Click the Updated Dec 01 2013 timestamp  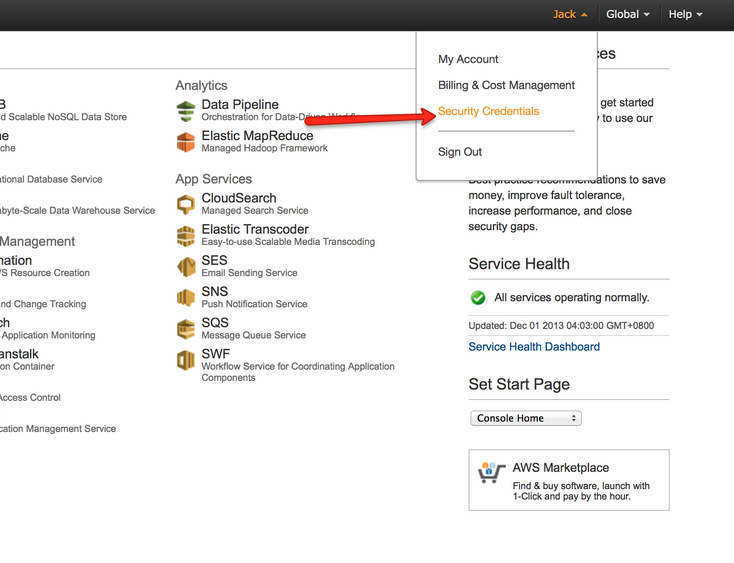tap(561, 326)
